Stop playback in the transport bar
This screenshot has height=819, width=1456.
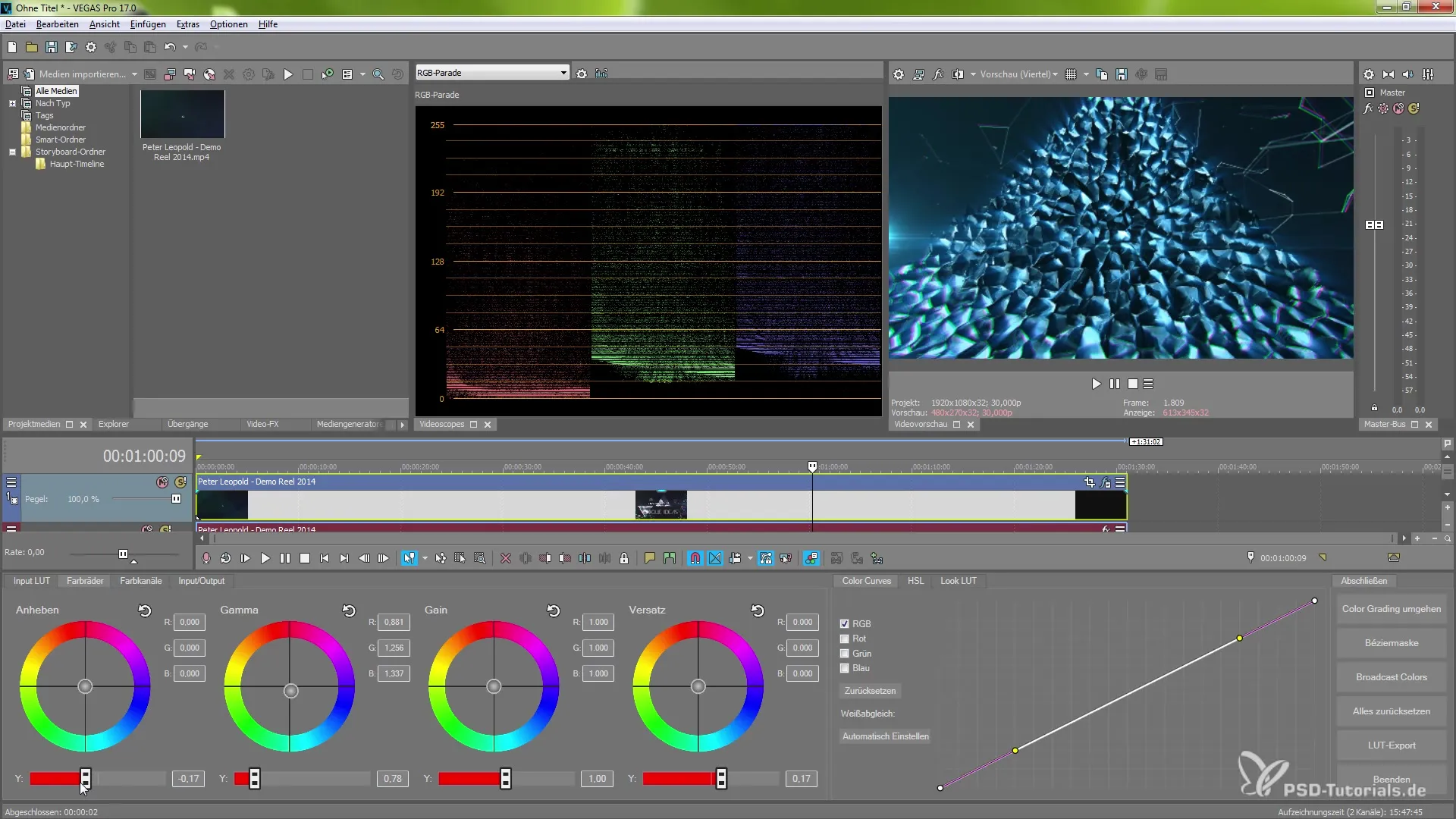click(305, 558)
